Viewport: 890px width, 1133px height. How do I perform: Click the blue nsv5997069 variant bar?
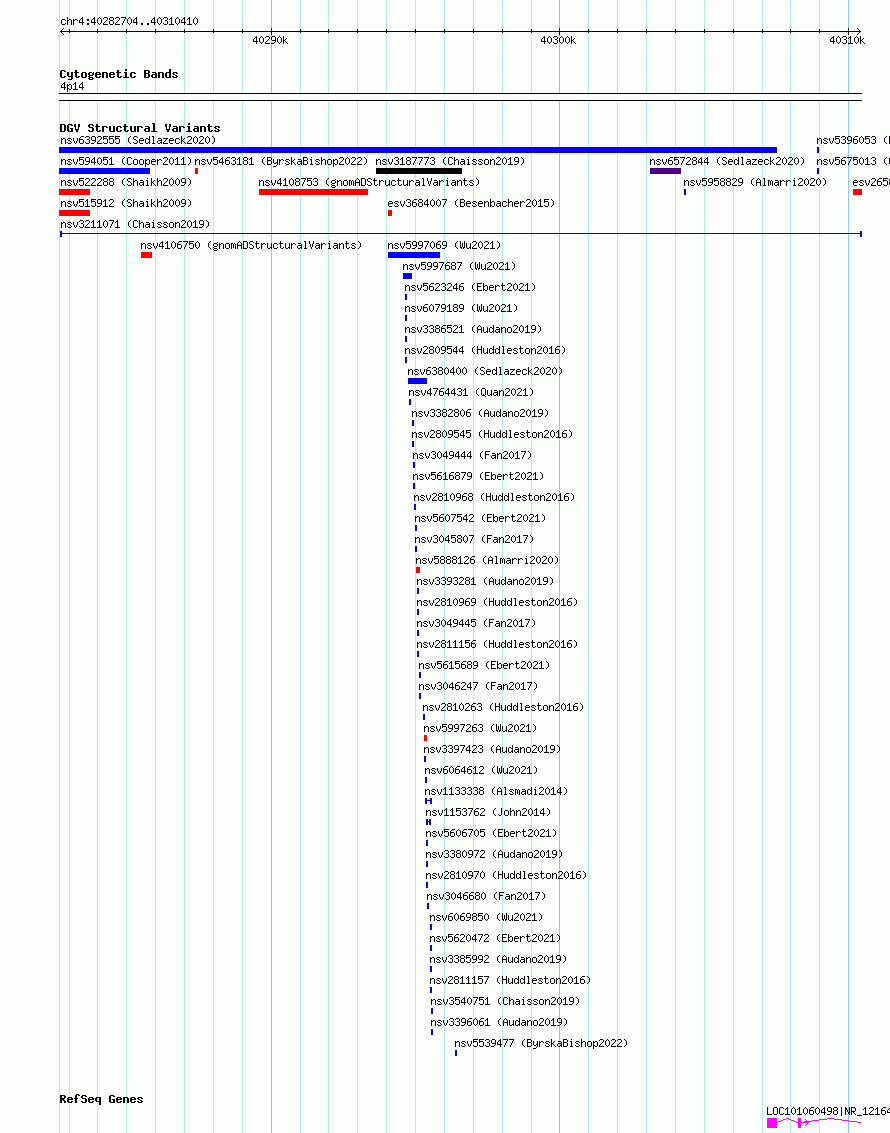tap(414, 255)
